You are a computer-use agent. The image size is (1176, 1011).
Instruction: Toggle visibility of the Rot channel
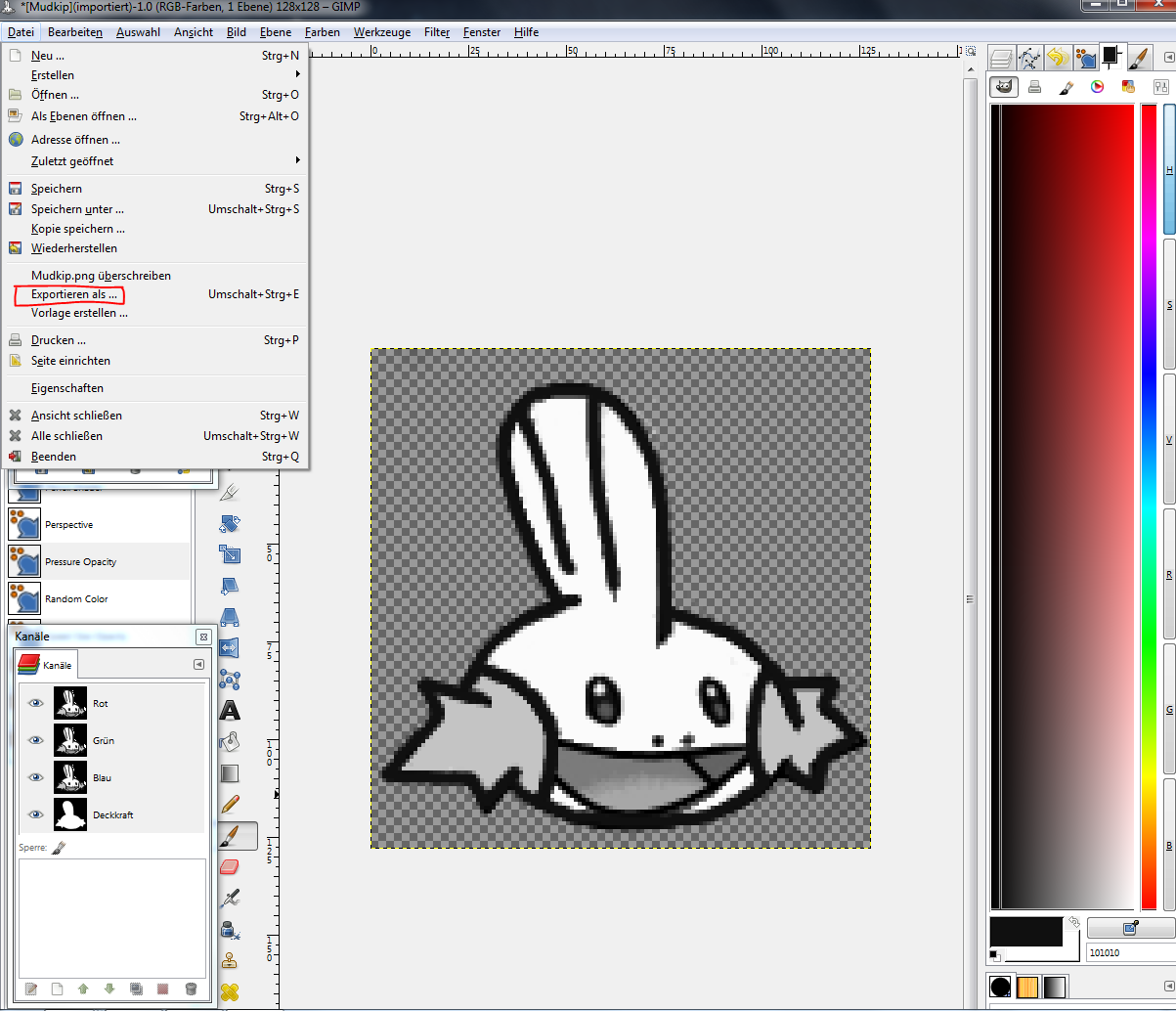tap(36, 703)
